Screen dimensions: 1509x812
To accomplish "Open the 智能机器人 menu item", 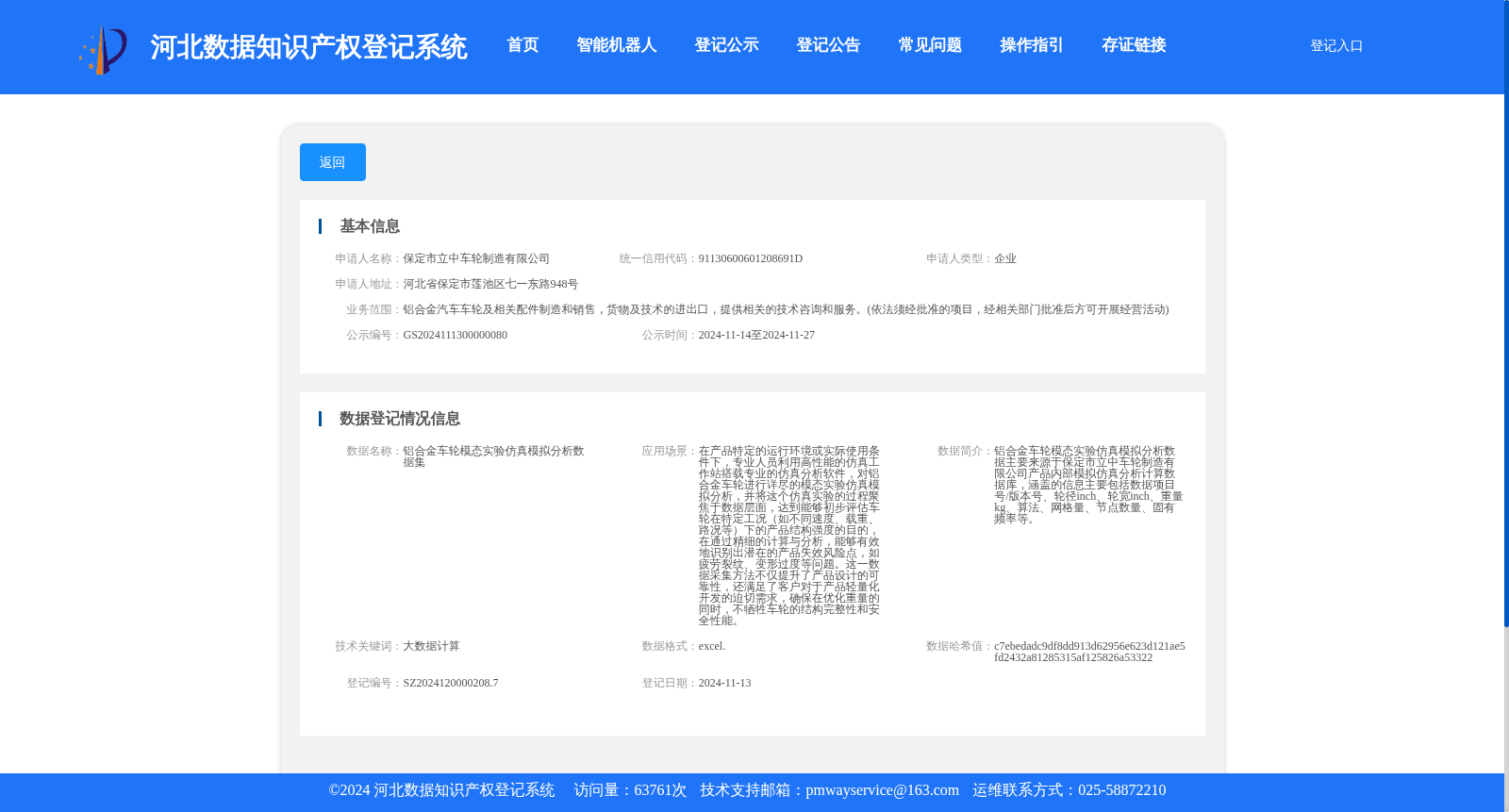I will 617,45.
